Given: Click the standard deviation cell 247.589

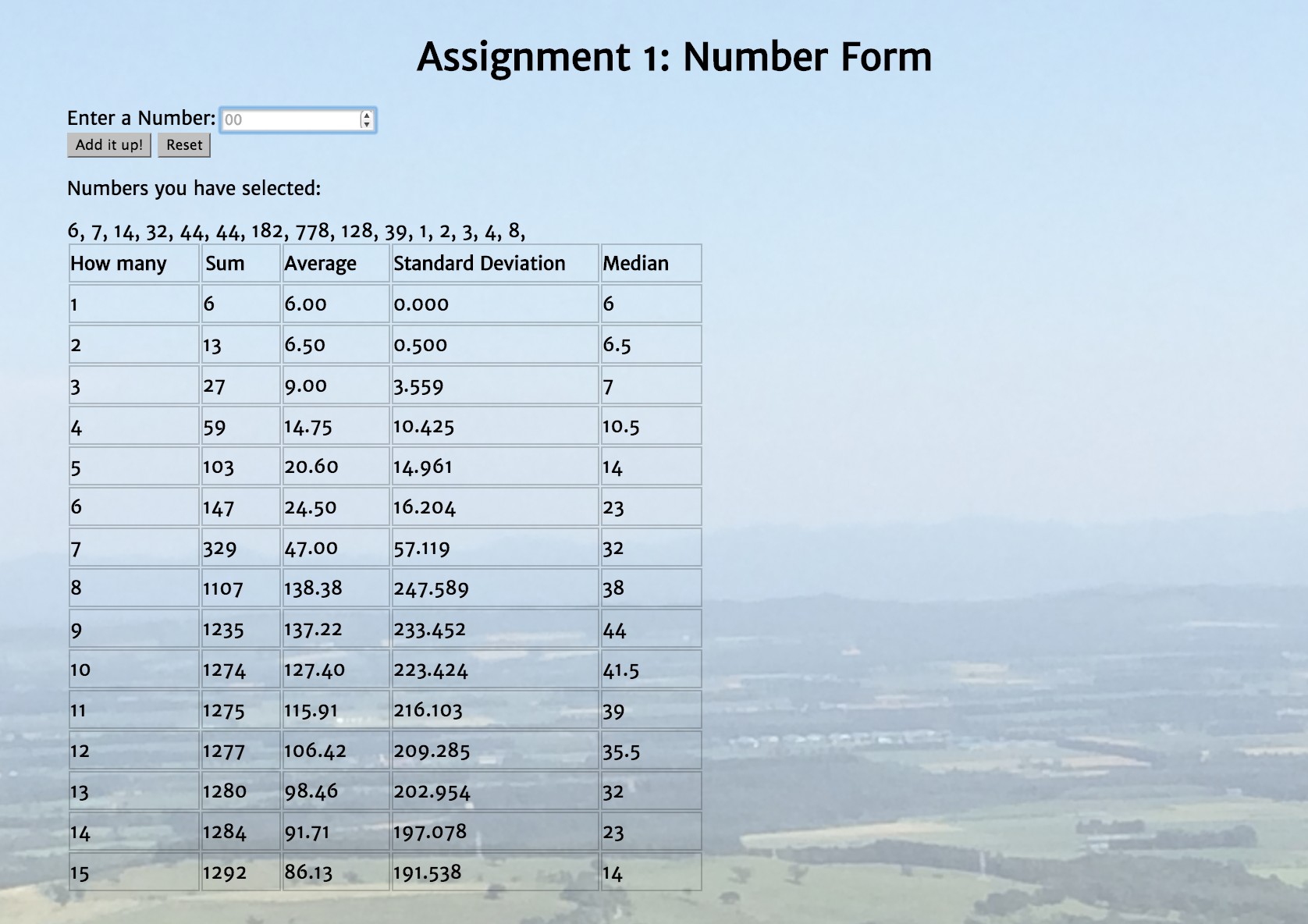Looking at the screenshot, I should tap(495, 588).
